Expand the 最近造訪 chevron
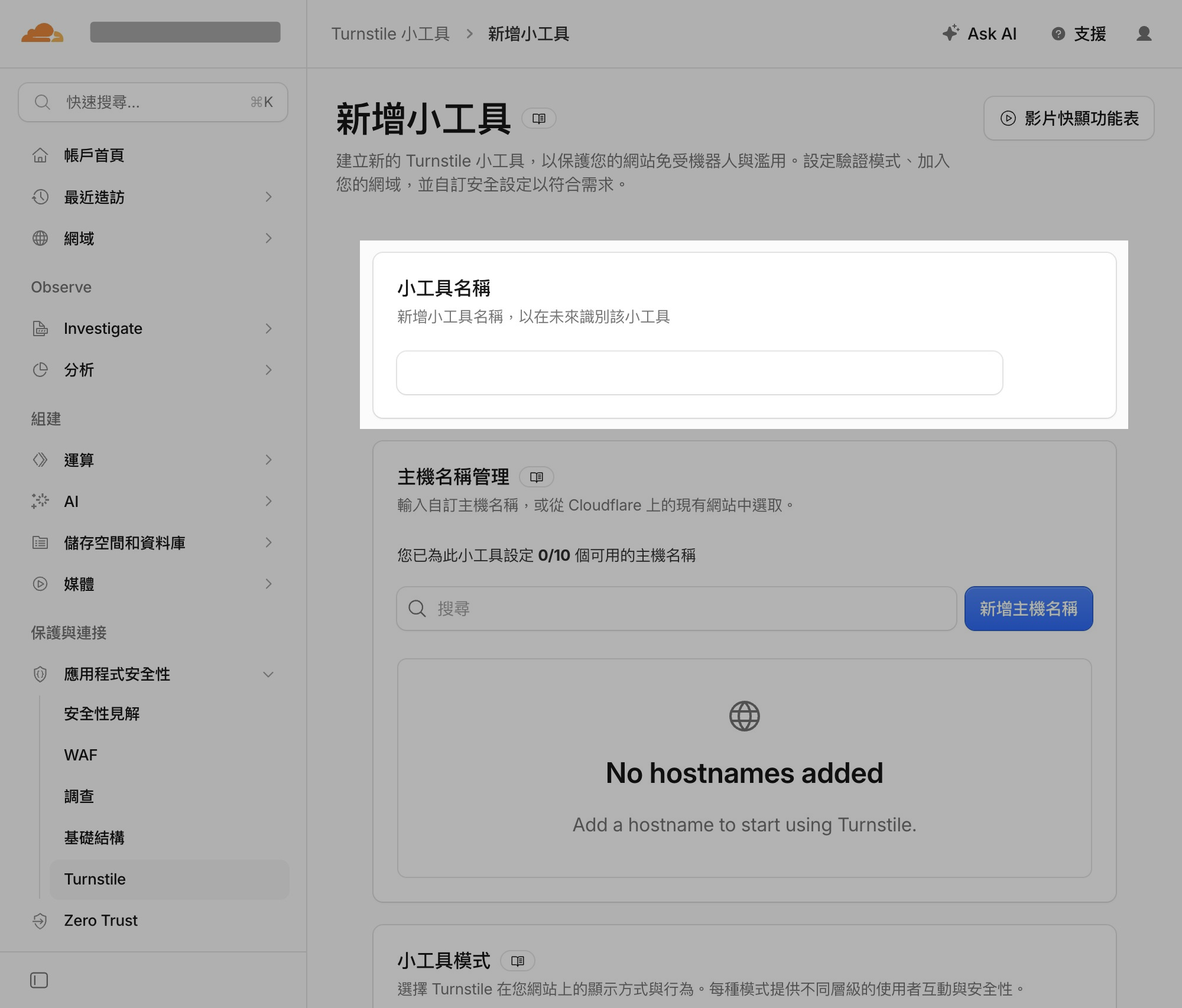Viewport: 1182px width, 1008px height. point(269,197)
